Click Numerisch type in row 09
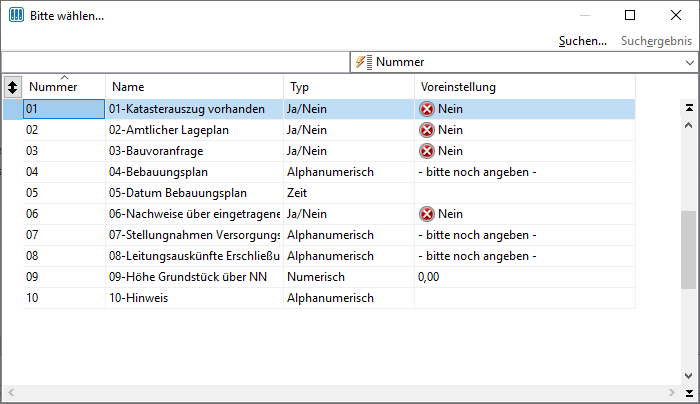The height and width of the screenshot is (404, 700). tap(316, 277)
